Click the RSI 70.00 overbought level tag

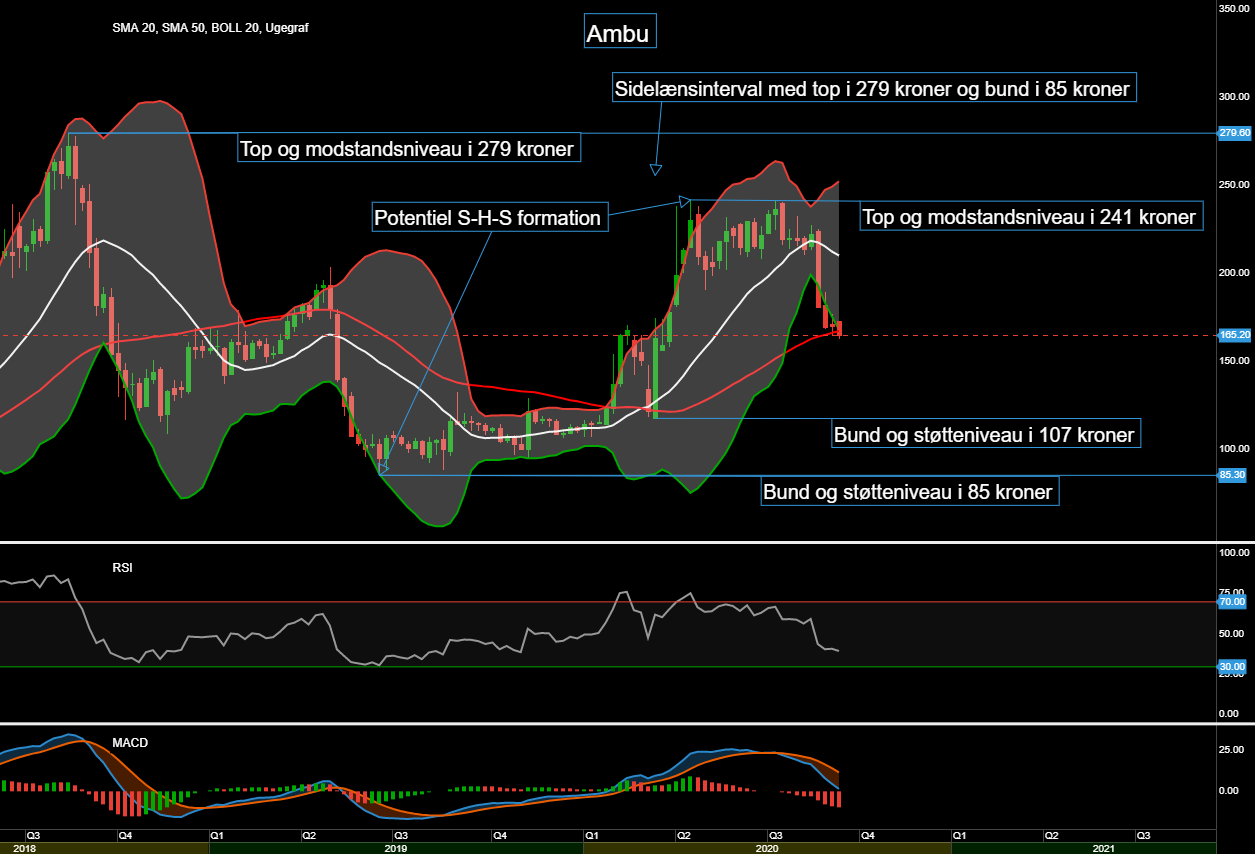(x=1232, y=602)
